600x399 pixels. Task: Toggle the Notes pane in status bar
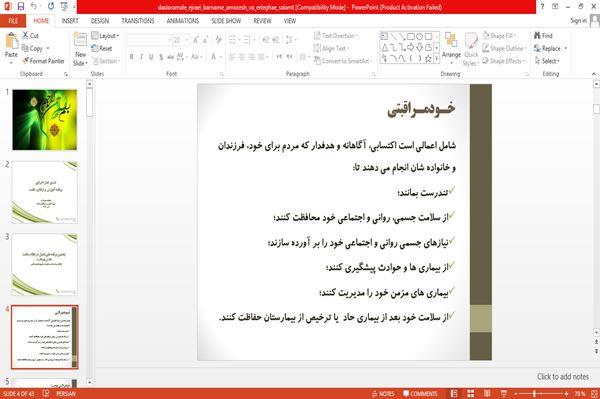click(383, 394)
